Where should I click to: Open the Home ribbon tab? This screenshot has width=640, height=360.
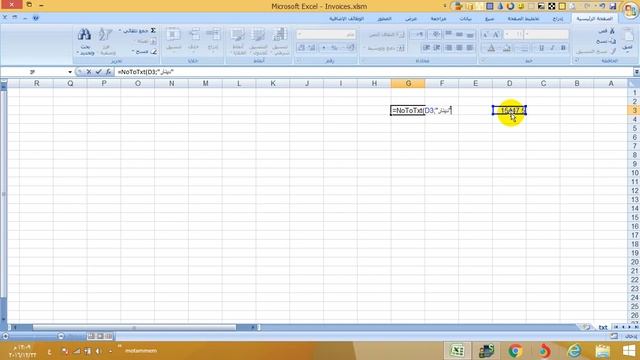[594, 19]
